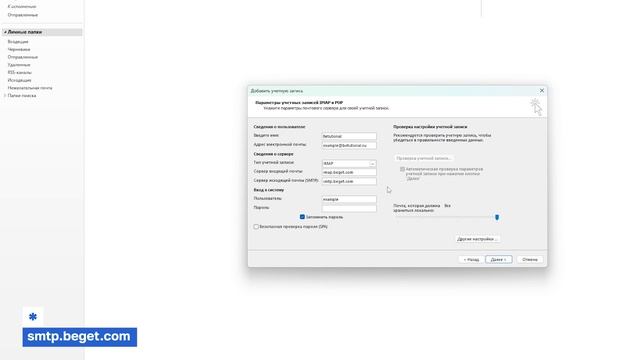Select the К исполнению favorites entry
Screen dimensions: 640x360
(22, 7)
